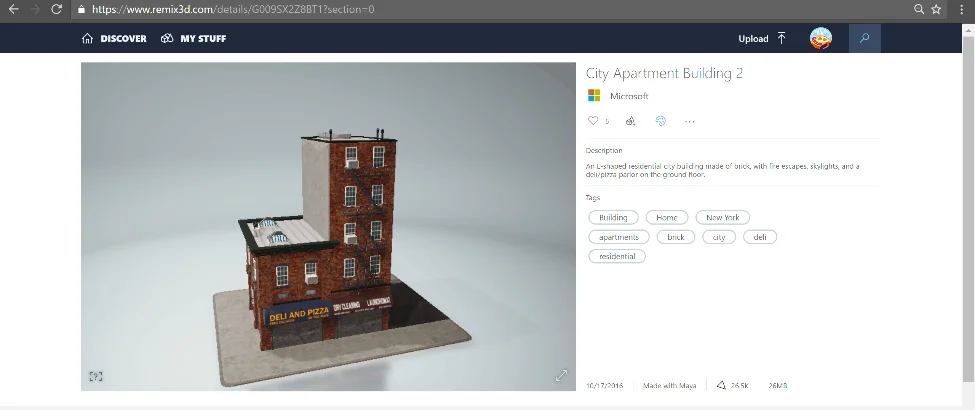Click the Upload button label
975x410 pixels.
click(x=753, y=39)
